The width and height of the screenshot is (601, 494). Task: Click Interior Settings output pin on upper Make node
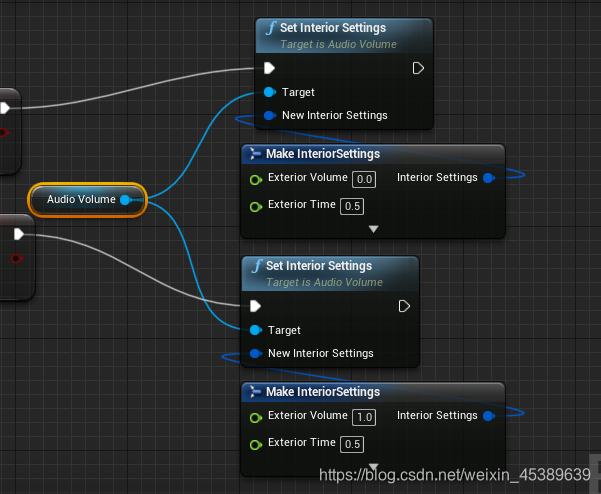pyautogui.click(x=489, y=178)
